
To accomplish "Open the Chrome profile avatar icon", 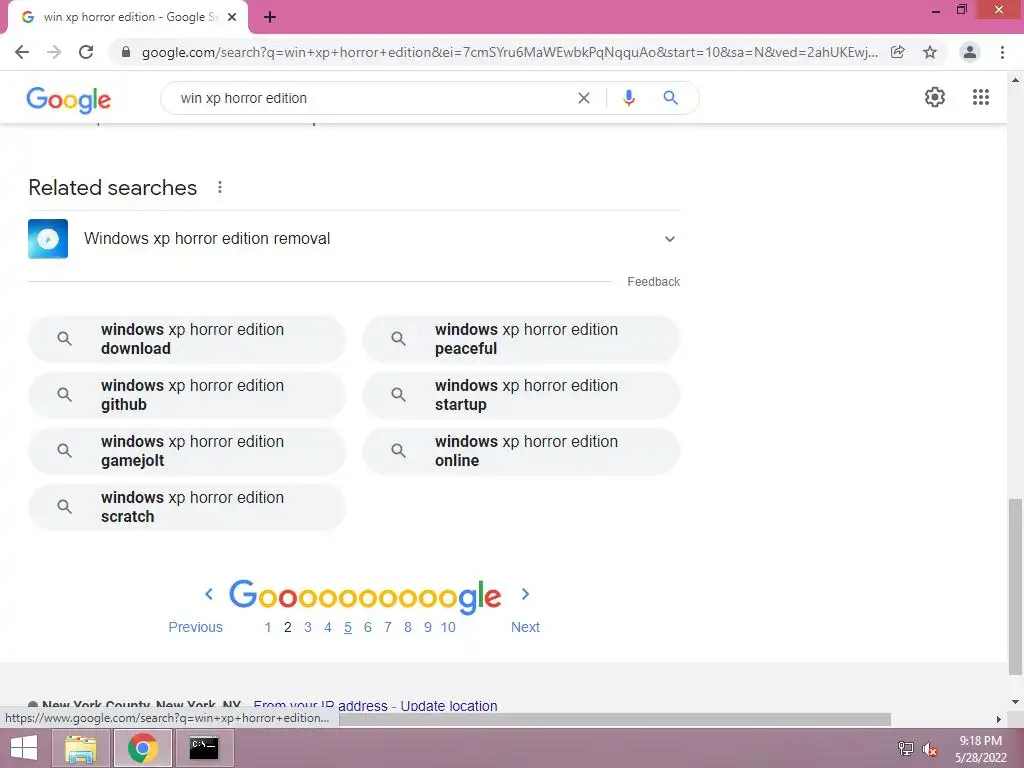I will (x=970, y=52).
